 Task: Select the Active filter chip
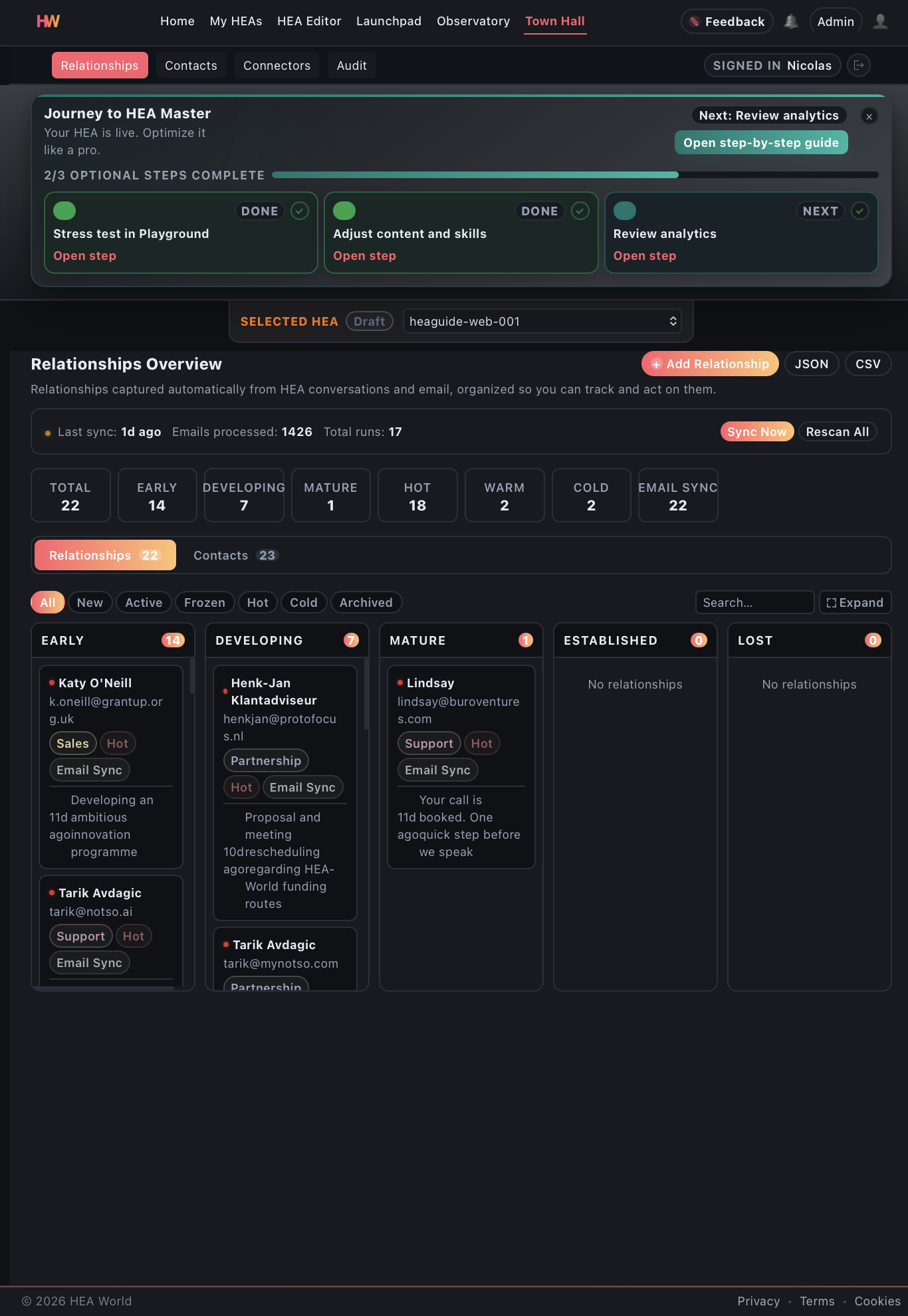(x=144, y=603)
